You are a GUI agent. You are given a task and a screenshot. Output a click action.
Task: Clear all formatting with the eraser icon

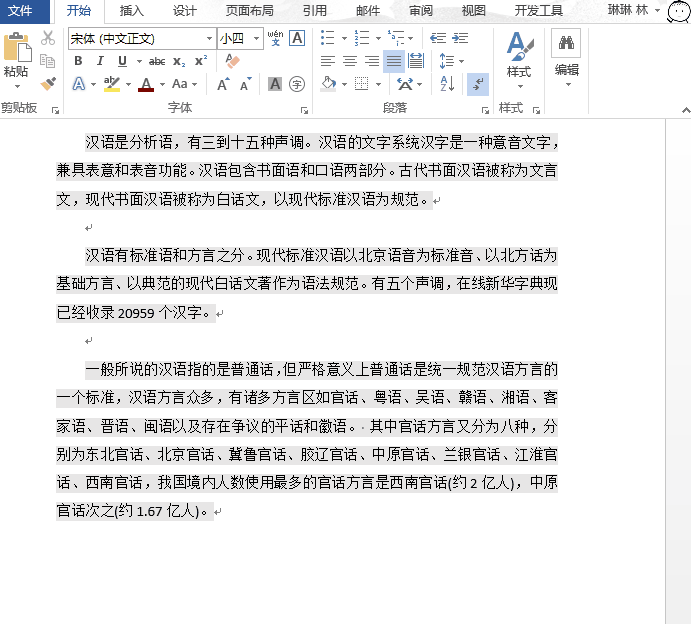coord(232,61)
